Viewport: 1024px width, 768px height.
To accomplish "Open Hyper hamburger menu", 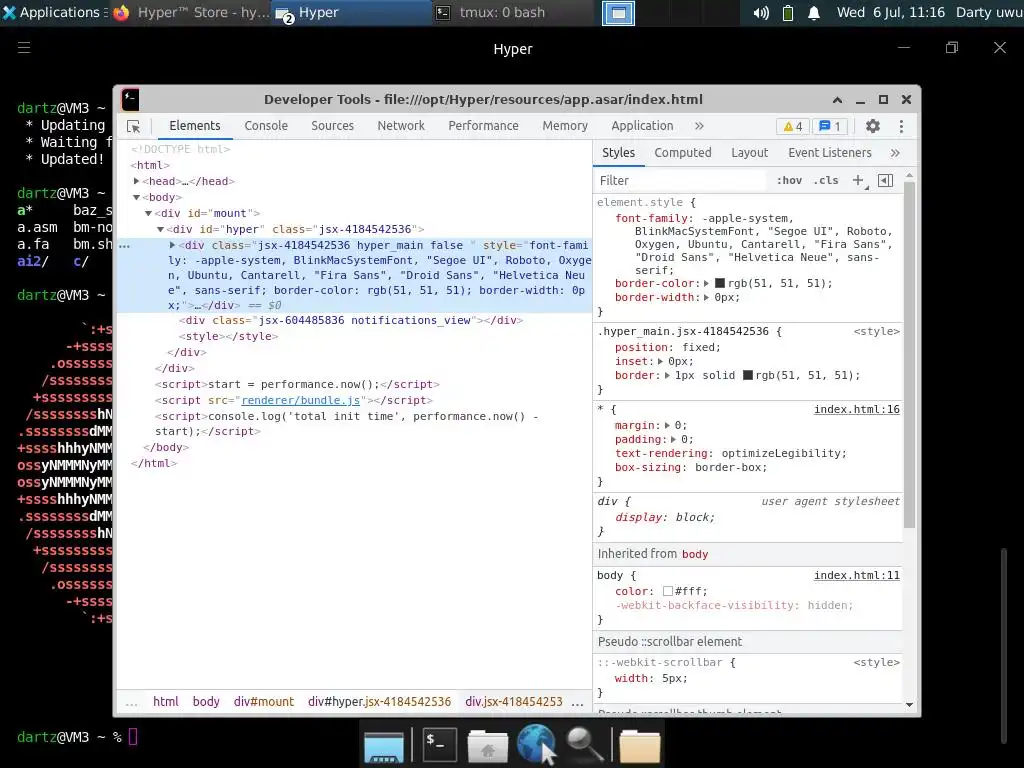I will [24, 48].
